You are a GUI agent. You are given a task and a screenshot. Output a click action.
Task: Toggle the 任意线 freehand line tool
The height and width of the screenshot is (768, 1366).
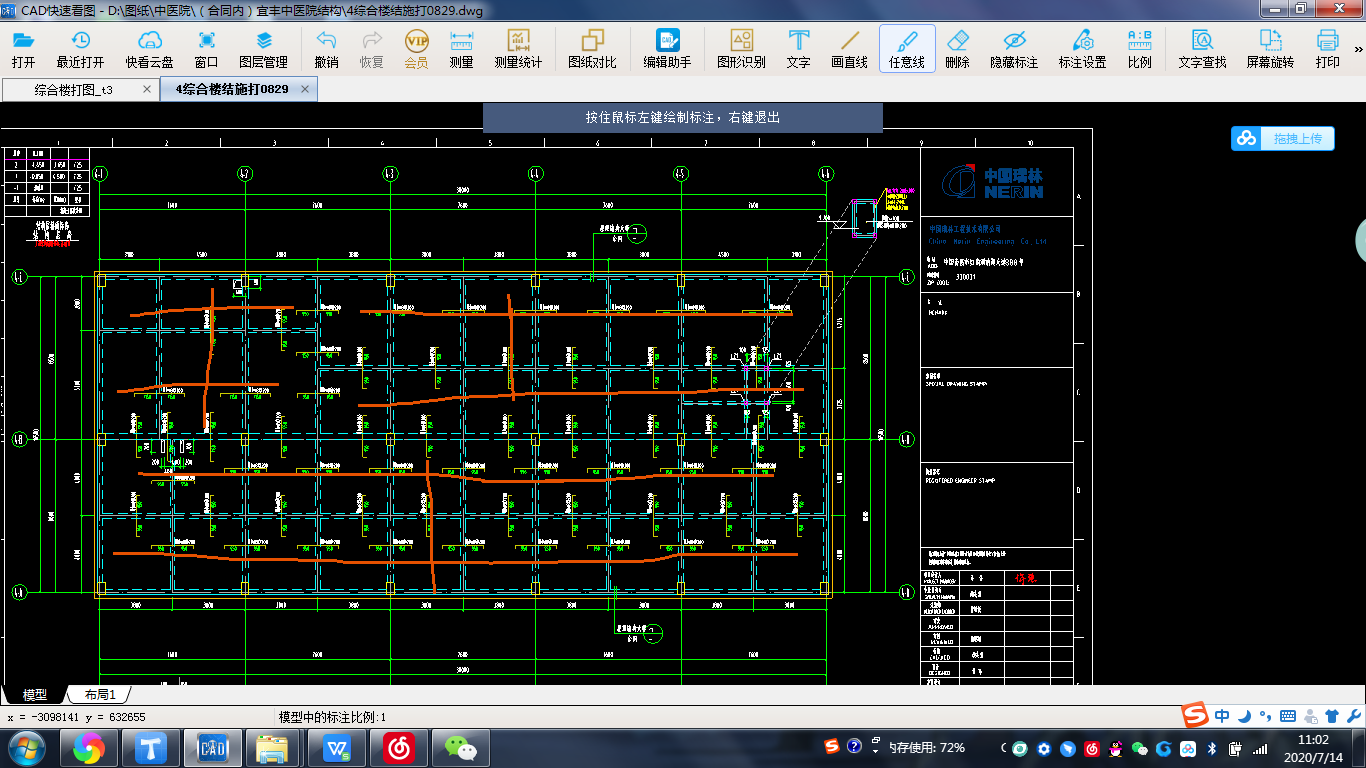point(907,49)
